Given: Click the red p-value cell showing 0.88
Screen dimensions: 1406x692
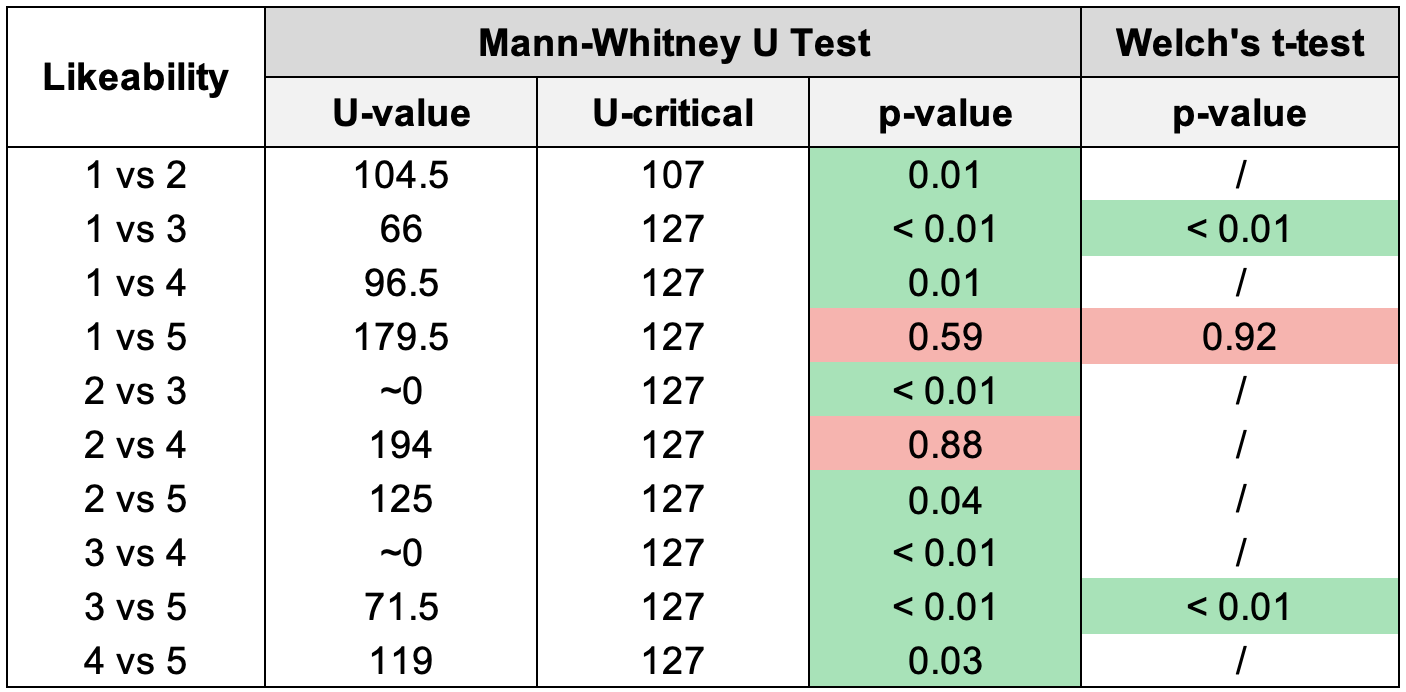Looking at the screenshot, I should click(945, 444).
